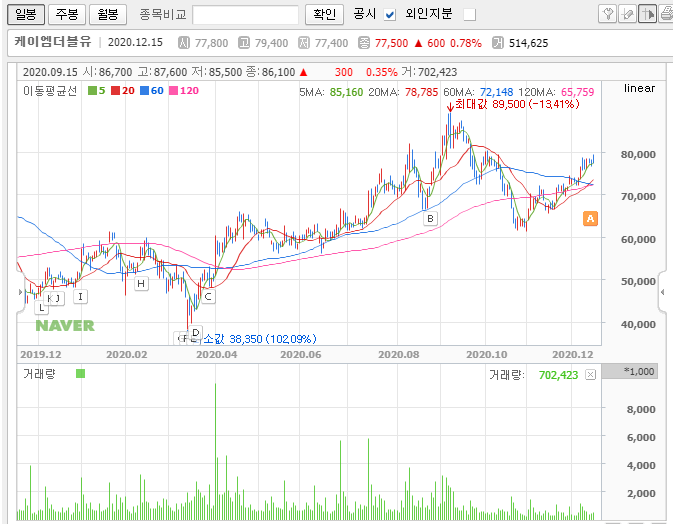Image resolution: width=673 pixels, height=524 pixels.
Task: Click the 2020.08 date axis label
Action: tap(398, 354)
